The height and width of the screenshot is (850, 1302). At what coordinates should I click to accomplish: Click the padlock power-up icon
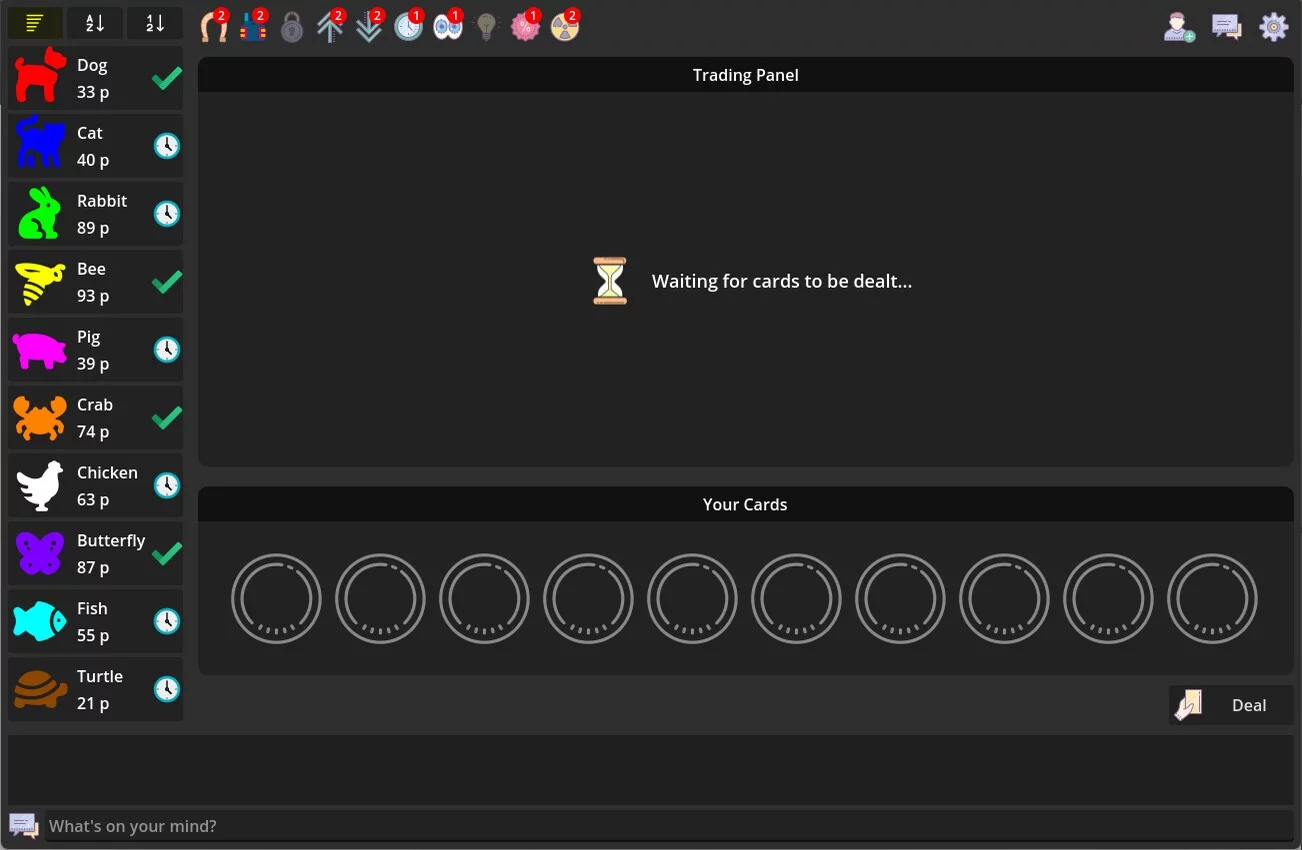tap(291, 27)
